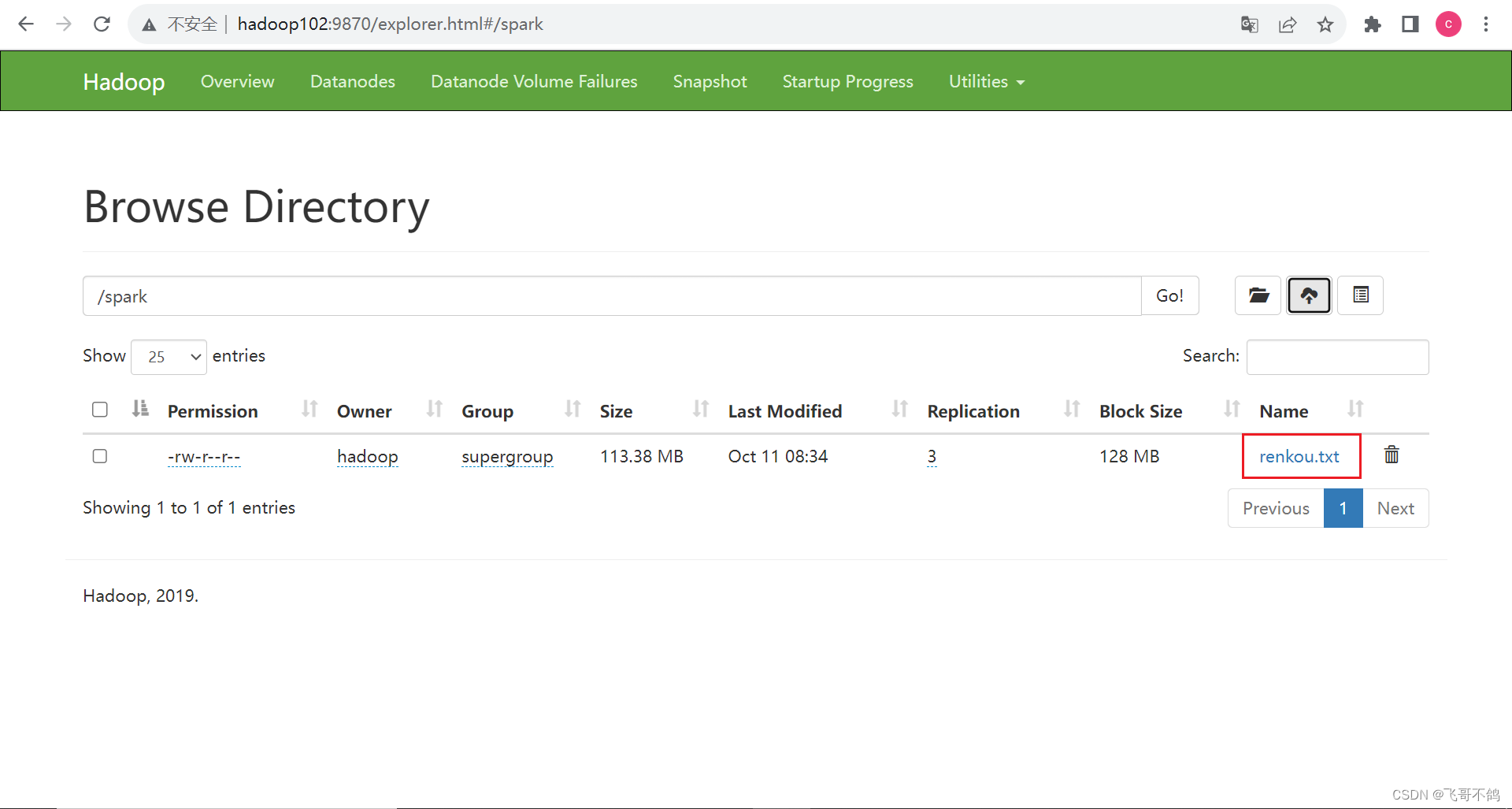Screen dimensions: 1512x809
Task: Click the hadoop owner link
Action: pyautogui.click(x=368, y=457)
